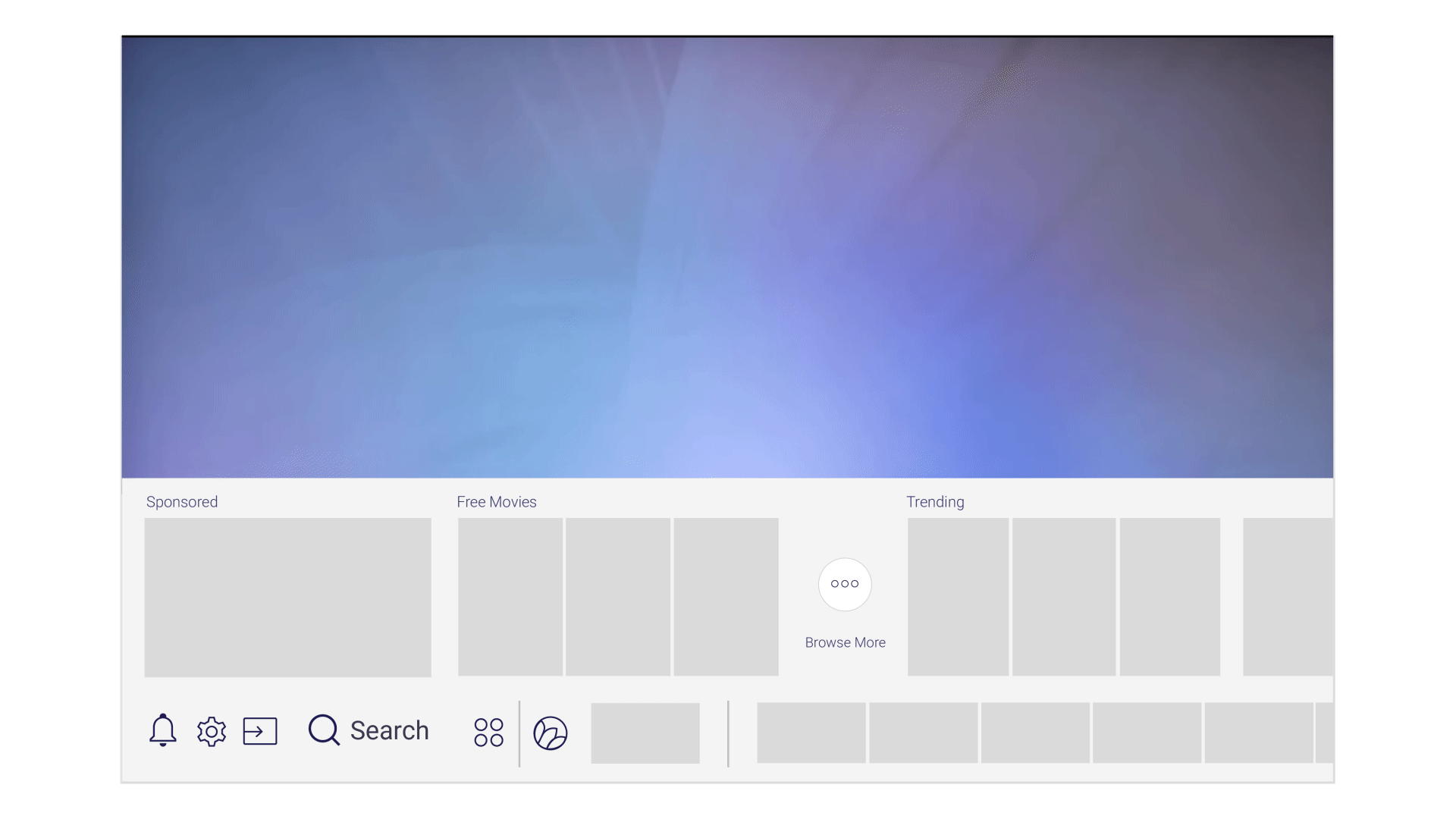Open the settings gear icon
The image size is (1456, 819).
pos(212,732)
